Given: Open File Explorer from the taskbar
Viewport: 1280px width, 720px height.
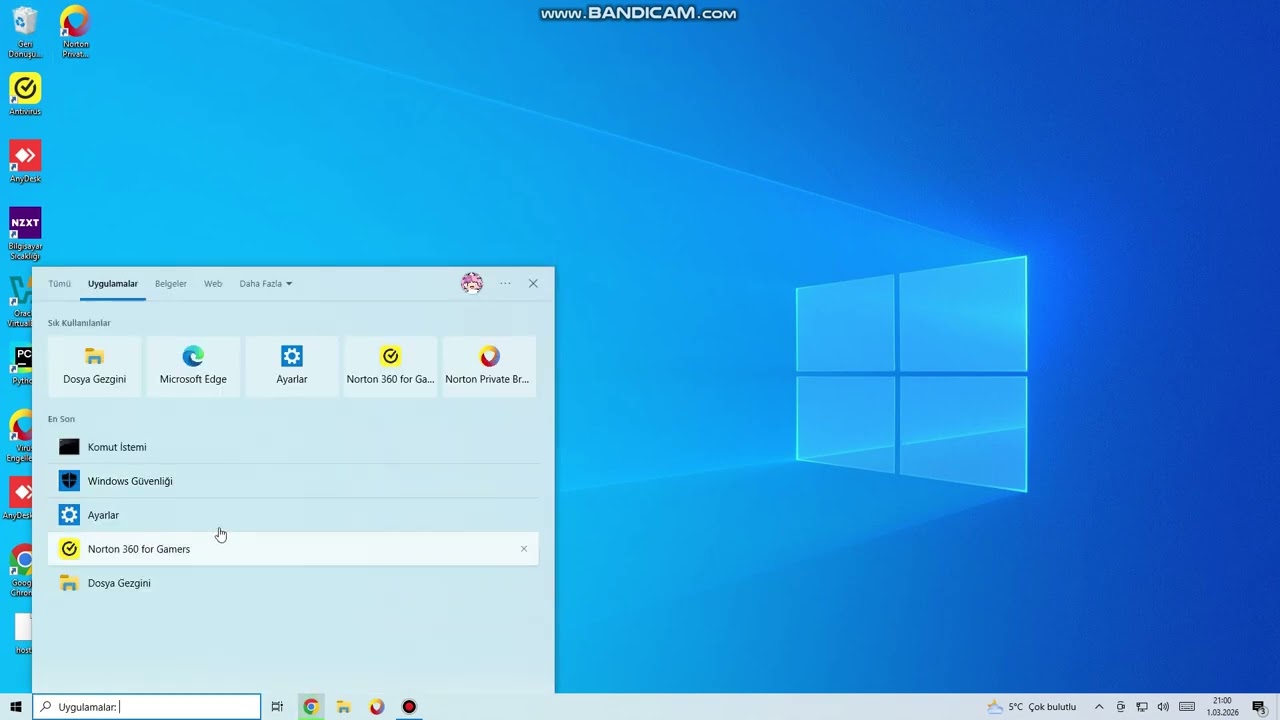Looking at the screenshot, I should (x=343, y=707).
